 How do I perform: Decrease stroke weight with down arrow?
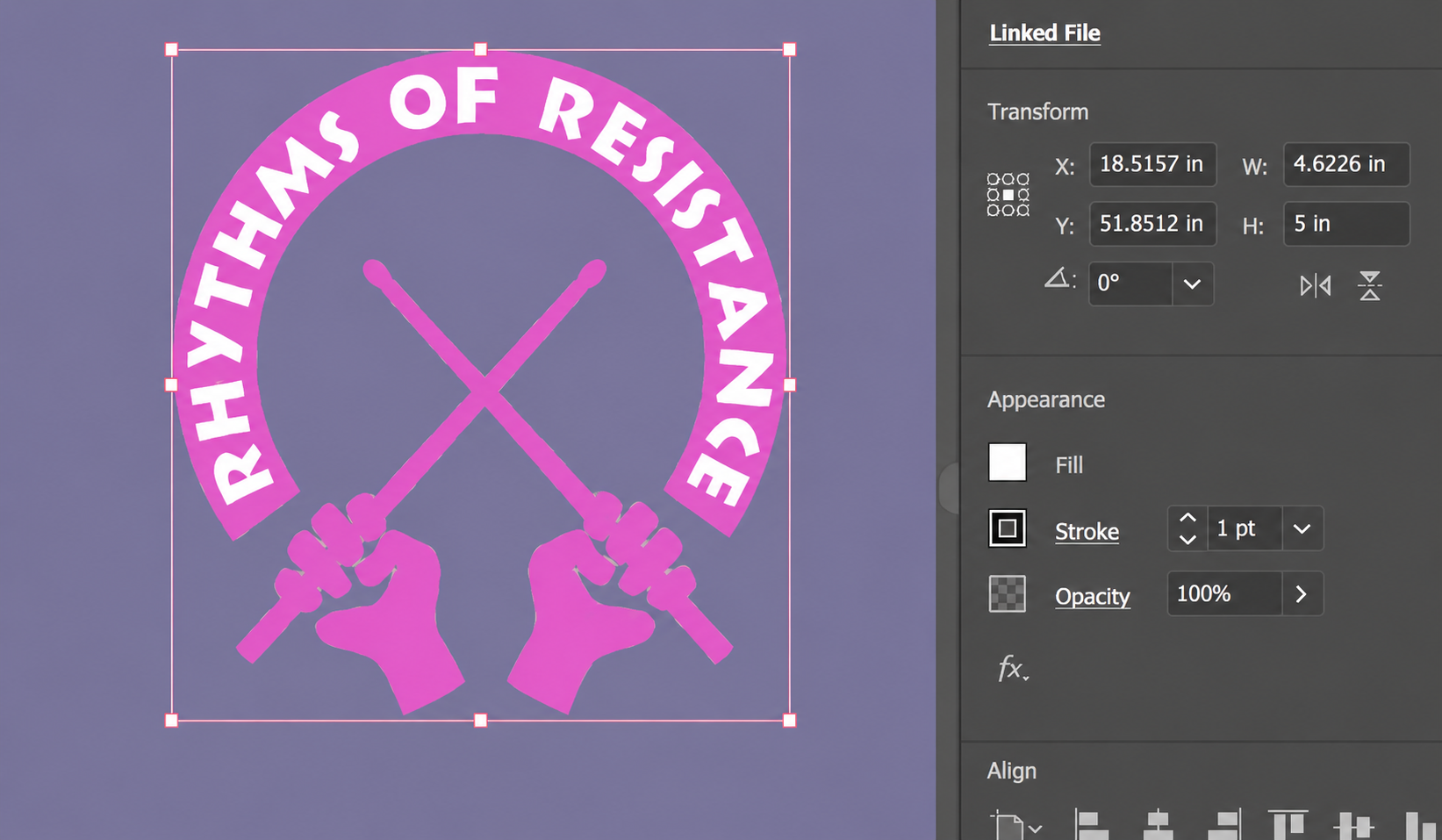(x=1187, y=539)
